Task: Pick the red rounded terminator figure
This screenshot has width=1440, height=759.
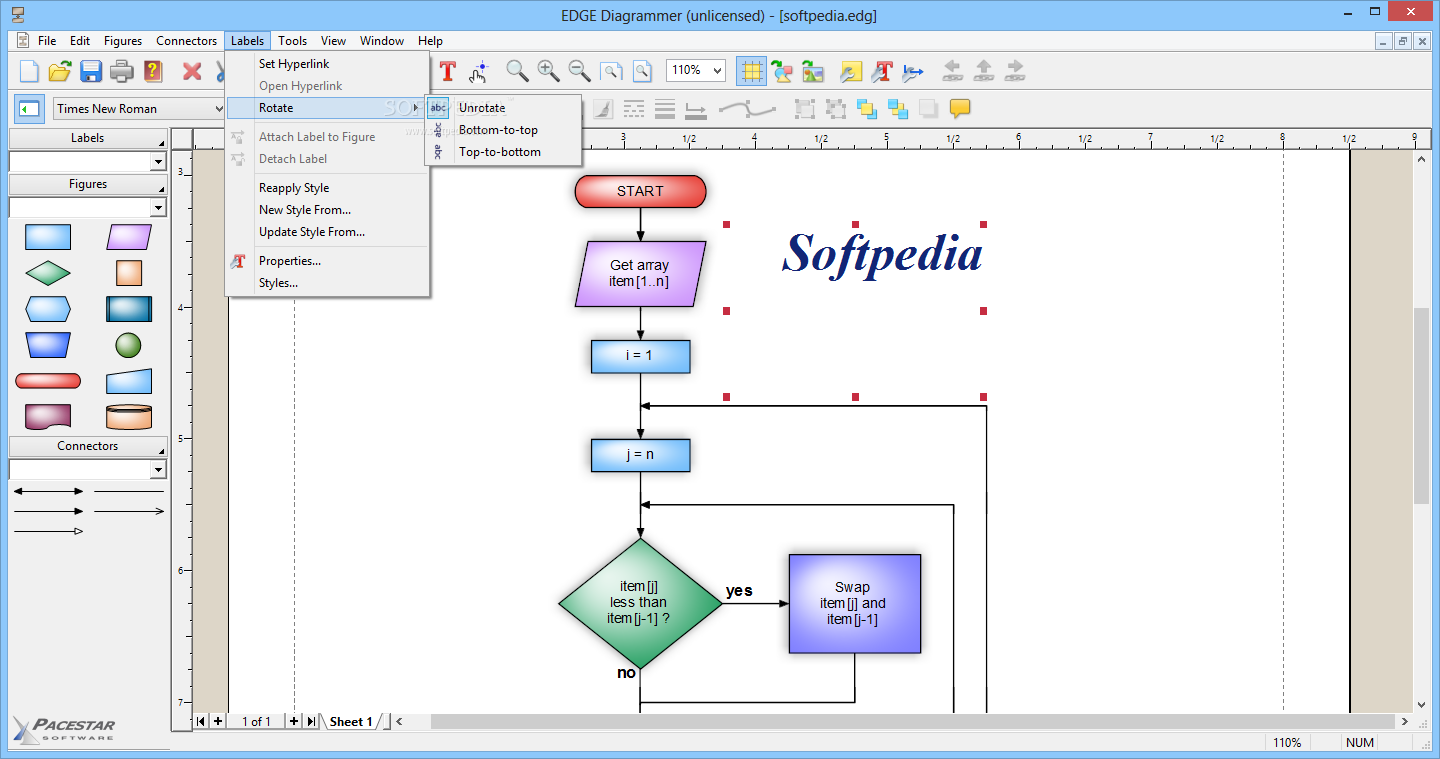Action: [48, 381]
